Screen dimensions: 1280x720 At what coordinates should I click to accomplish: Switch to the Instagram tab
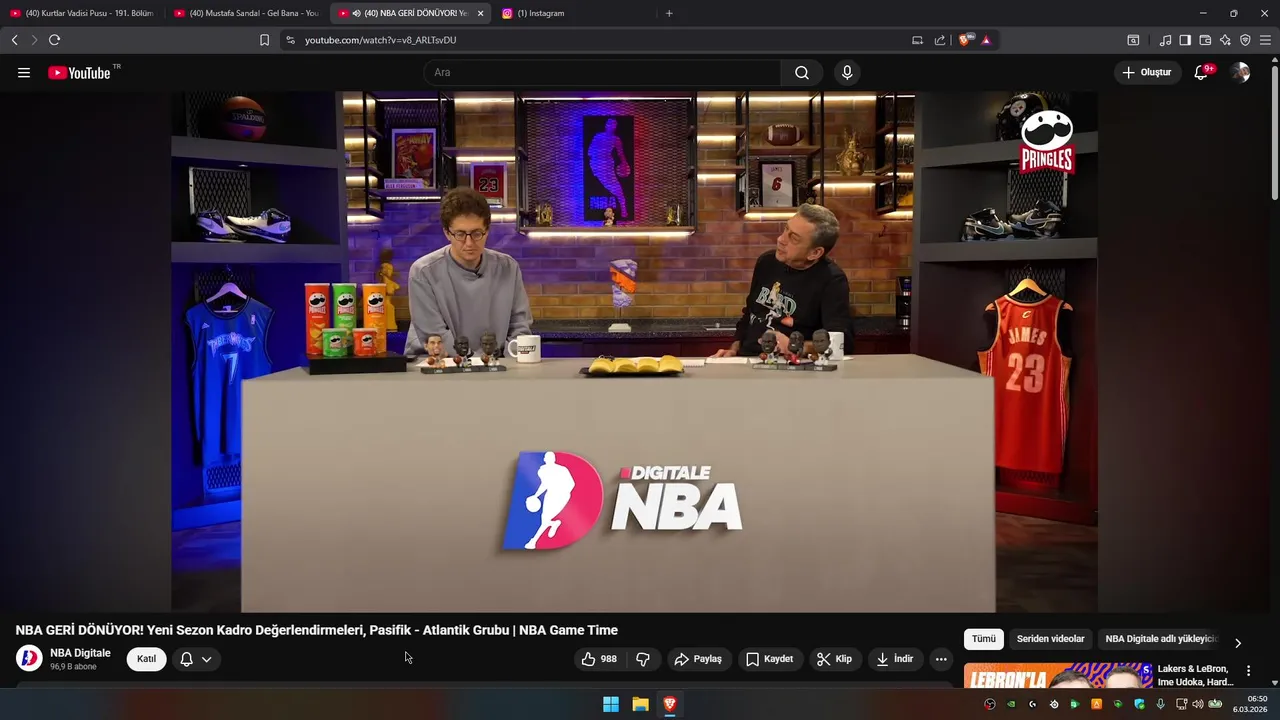[572, 13]
